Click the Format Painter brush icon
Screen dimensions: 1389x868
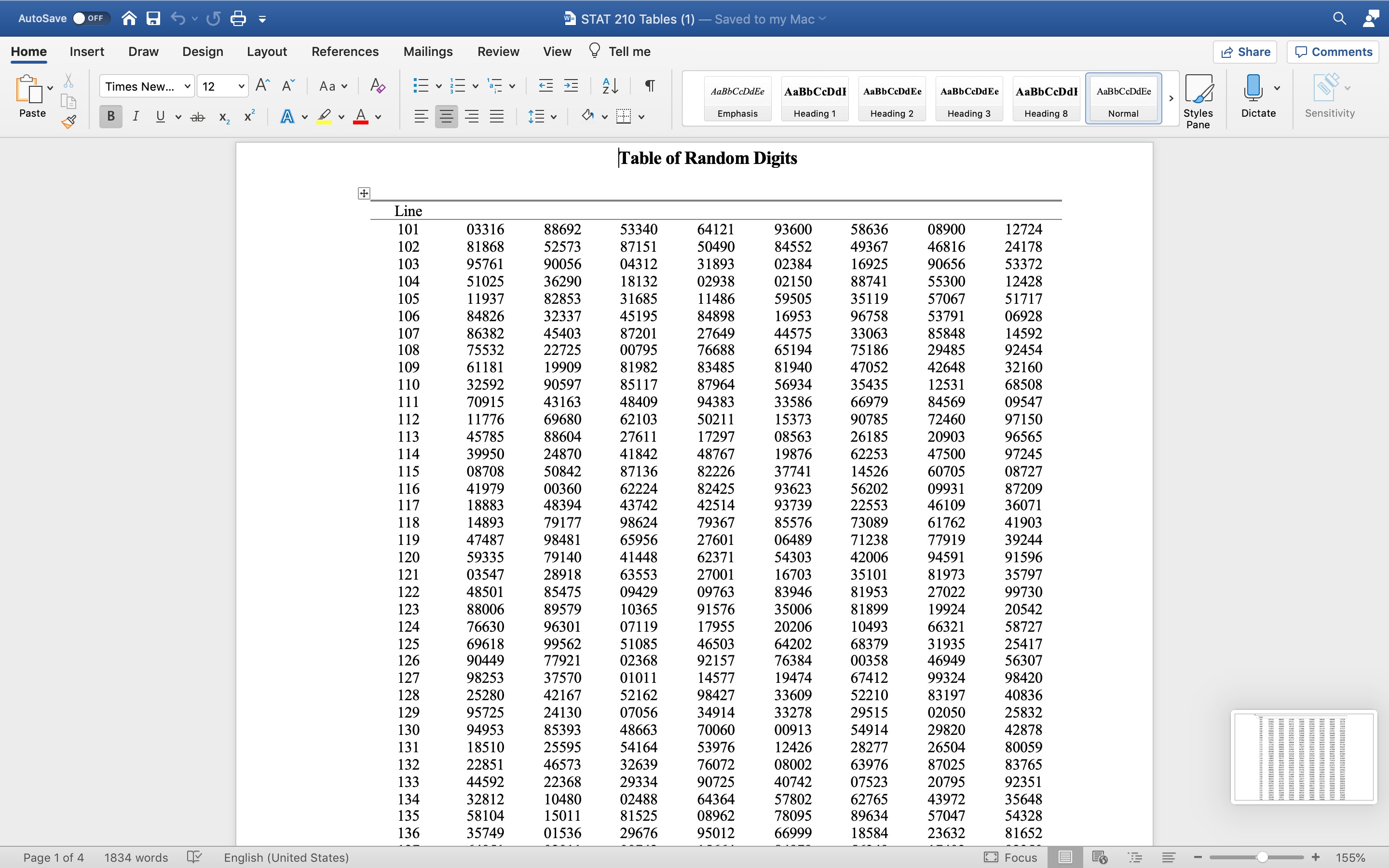[x=69, y=122]
